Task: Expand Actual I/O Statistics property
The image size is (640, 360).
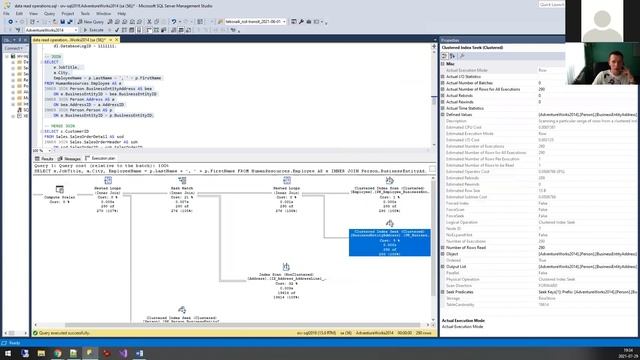Action: (x=443, y=77)
